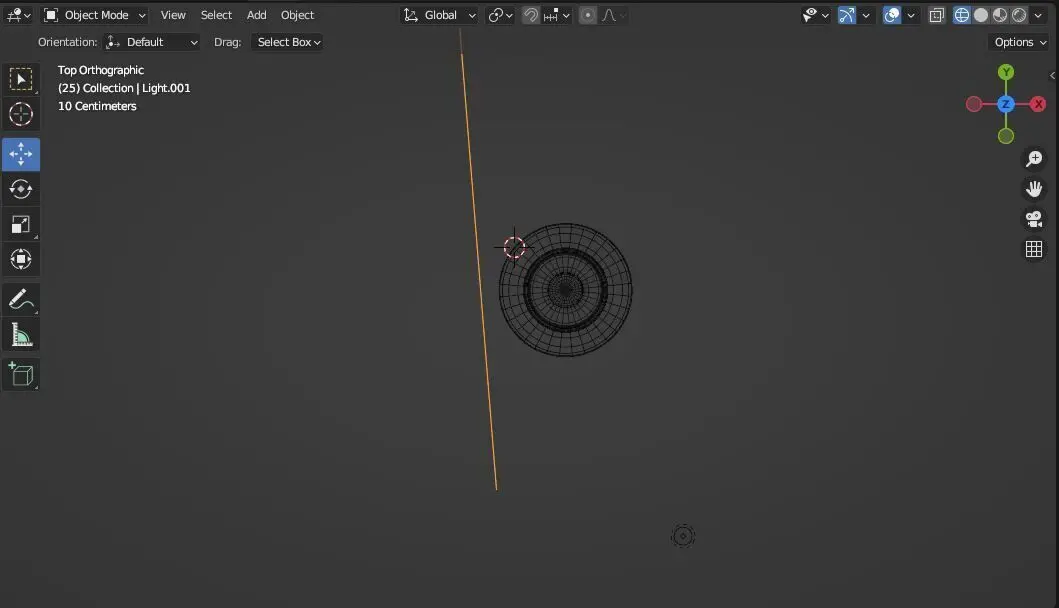The width and height of the screenshot is (1059, 608).
Task: Activate the Measure tool
Action: click(x=21, y=335)
